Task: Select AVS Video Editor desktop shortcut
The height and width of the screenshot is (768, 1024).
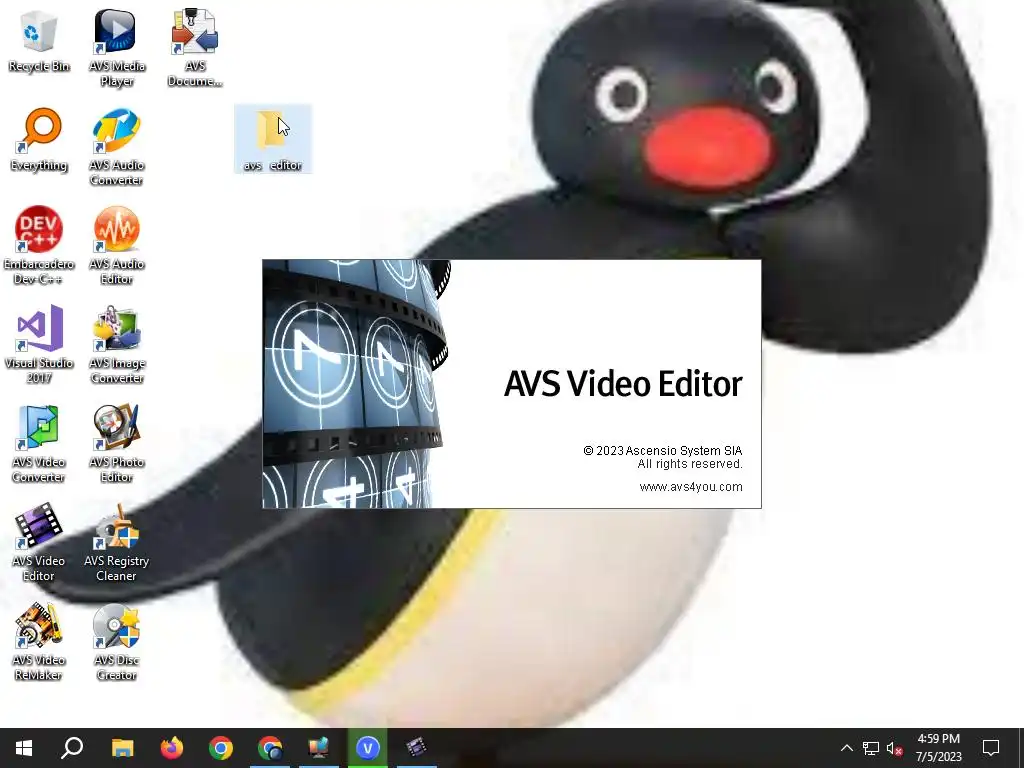Action: click(x=39, y=542)
